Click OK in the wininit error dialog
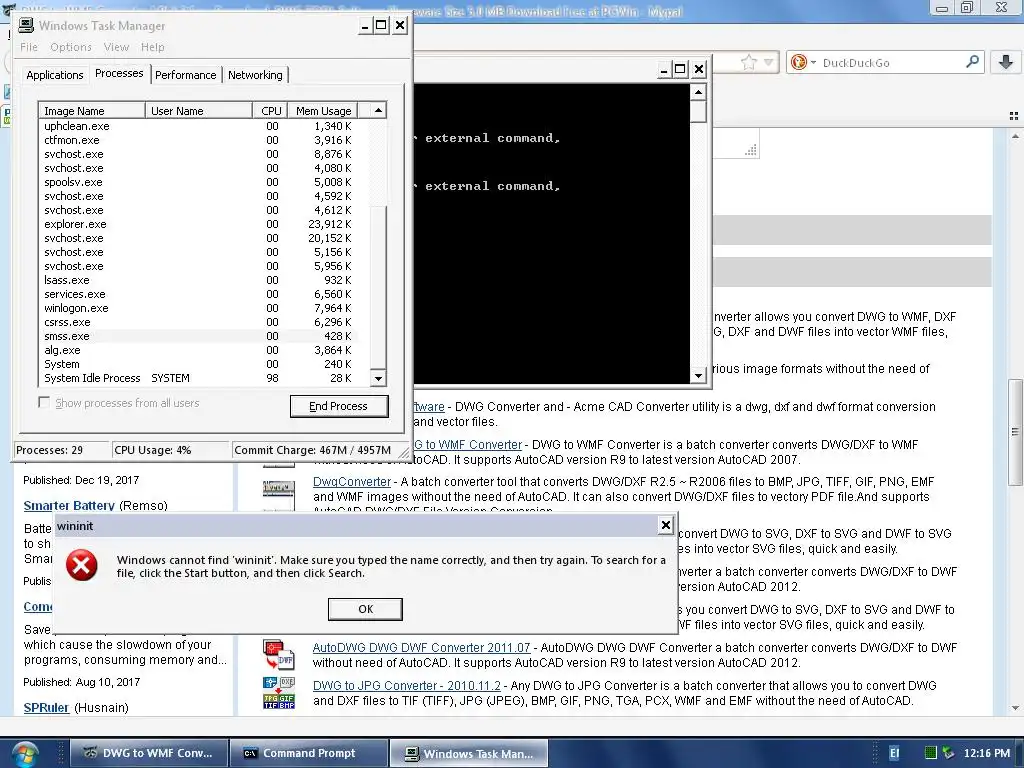 coord(365,609)
